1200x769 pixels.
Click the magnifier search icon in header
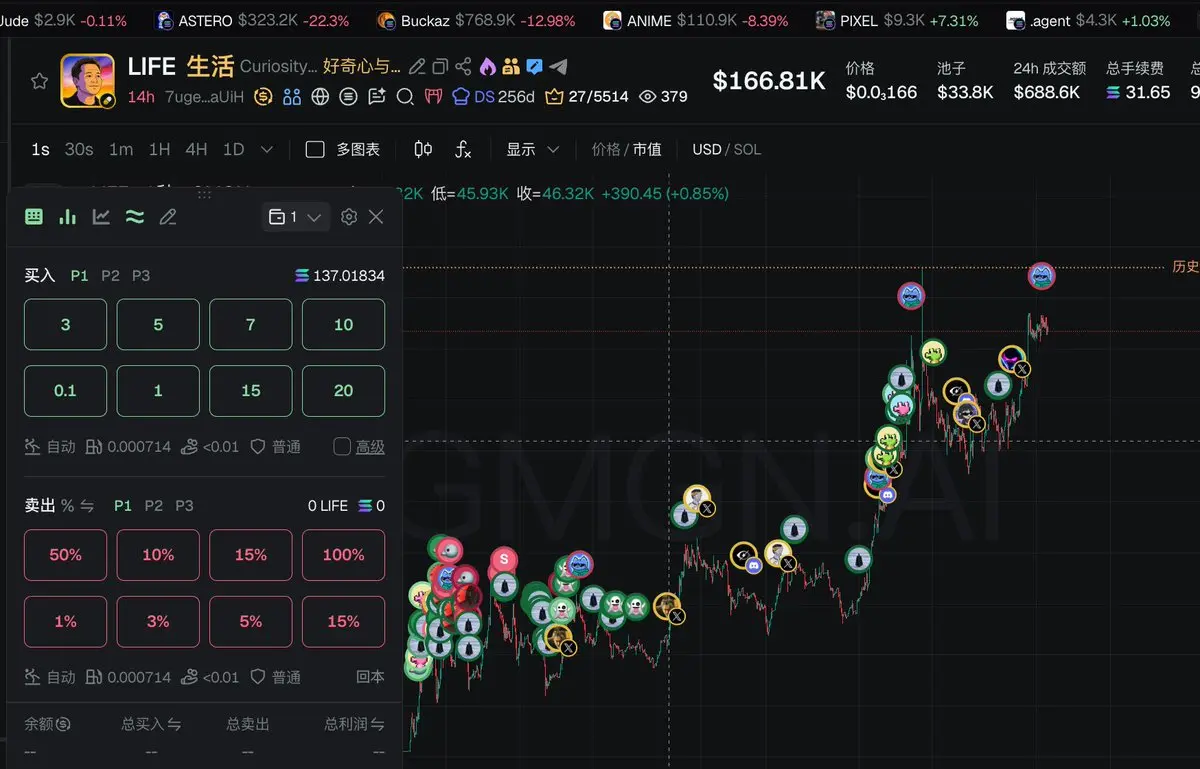tap(405, 97)
